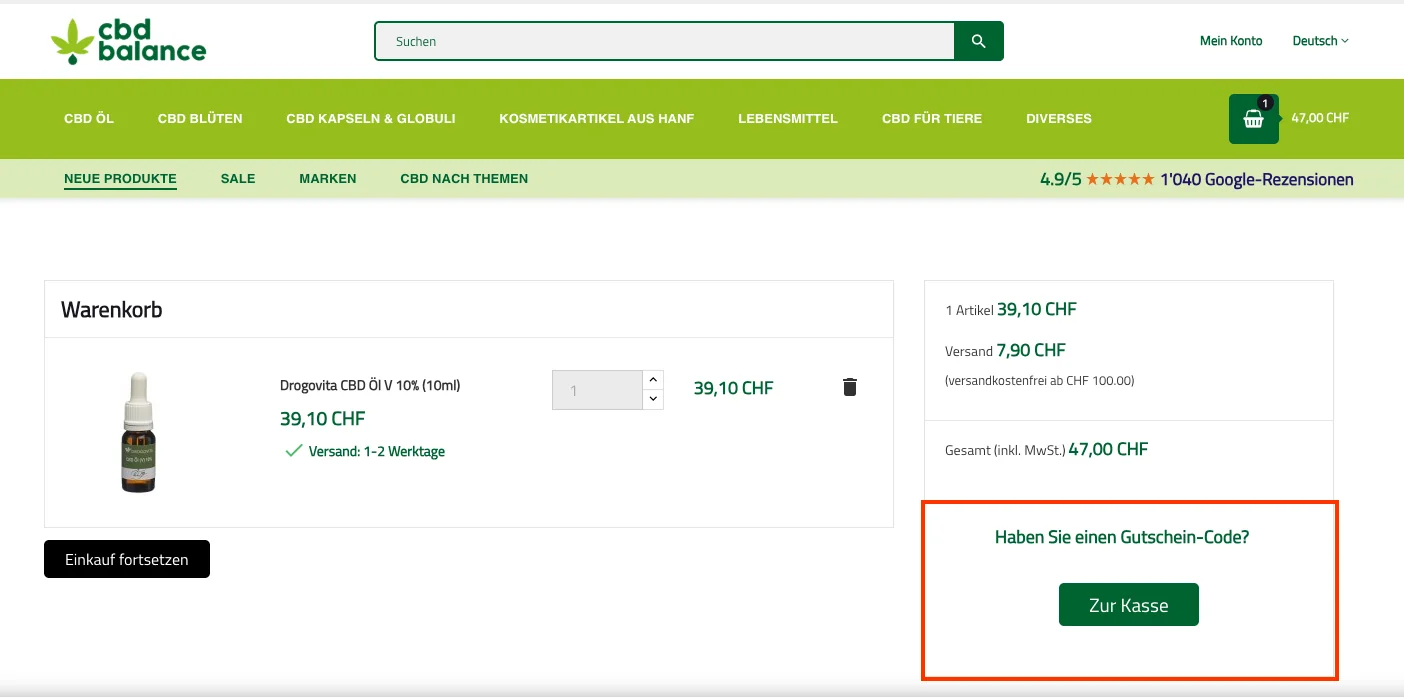Open the Deutsch language dropdown
Image resolution: width=1404 pixels, height=697 pixels.
tap(1320, 41)
